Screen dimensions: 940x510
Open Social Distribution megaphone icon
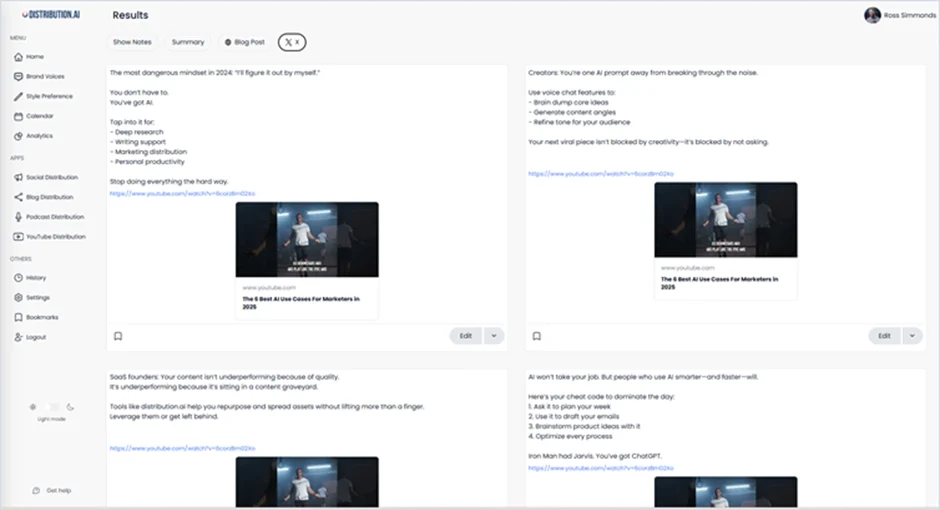[18, 177]
